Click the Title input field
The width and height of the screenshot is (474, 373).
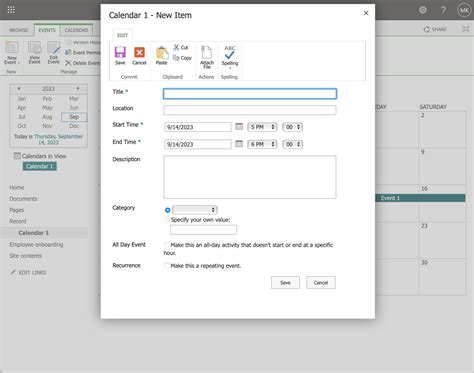(x=250, y=94)
